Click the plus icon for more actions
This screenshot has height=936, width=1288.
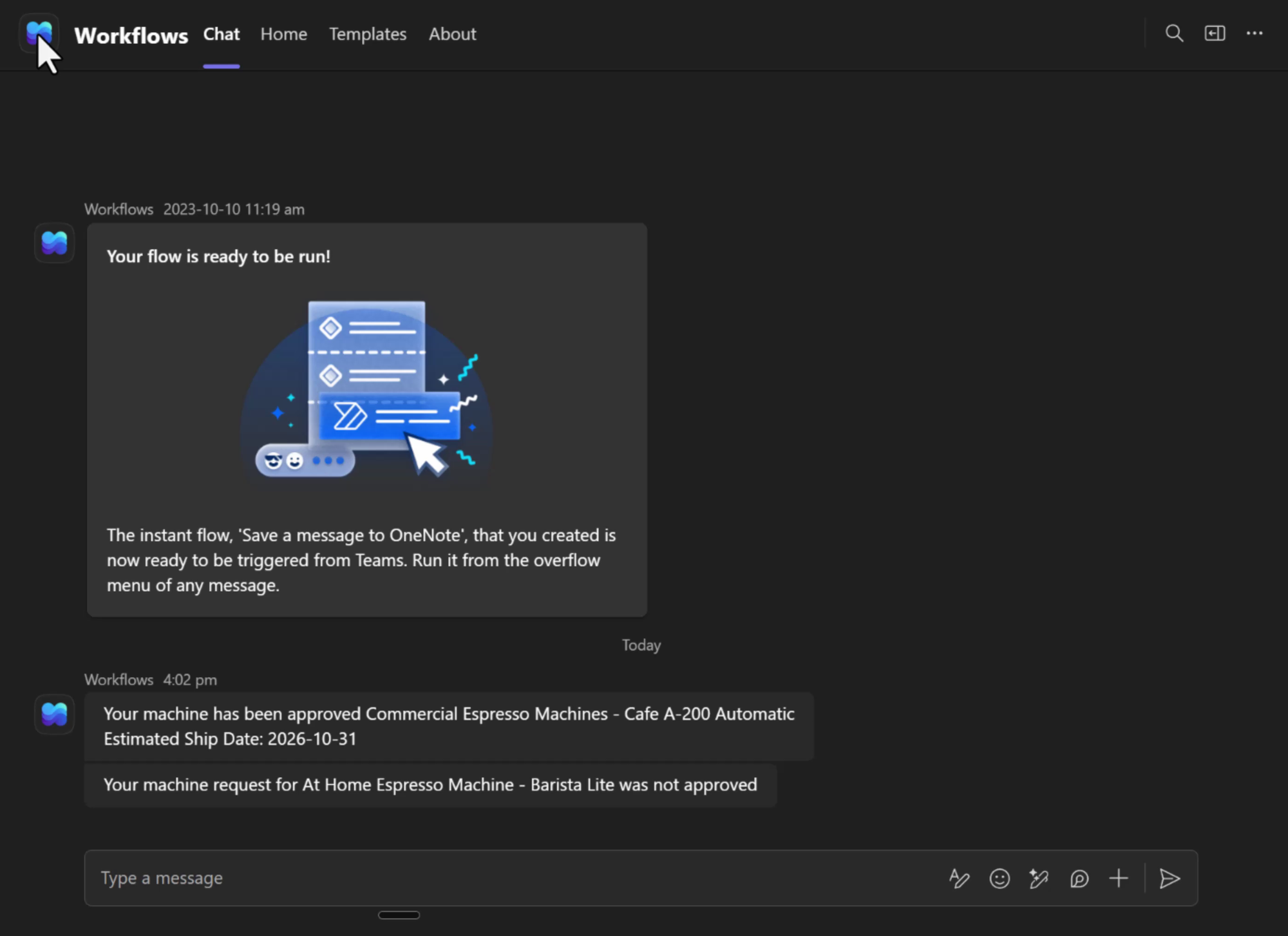[x=1119, y=879]
